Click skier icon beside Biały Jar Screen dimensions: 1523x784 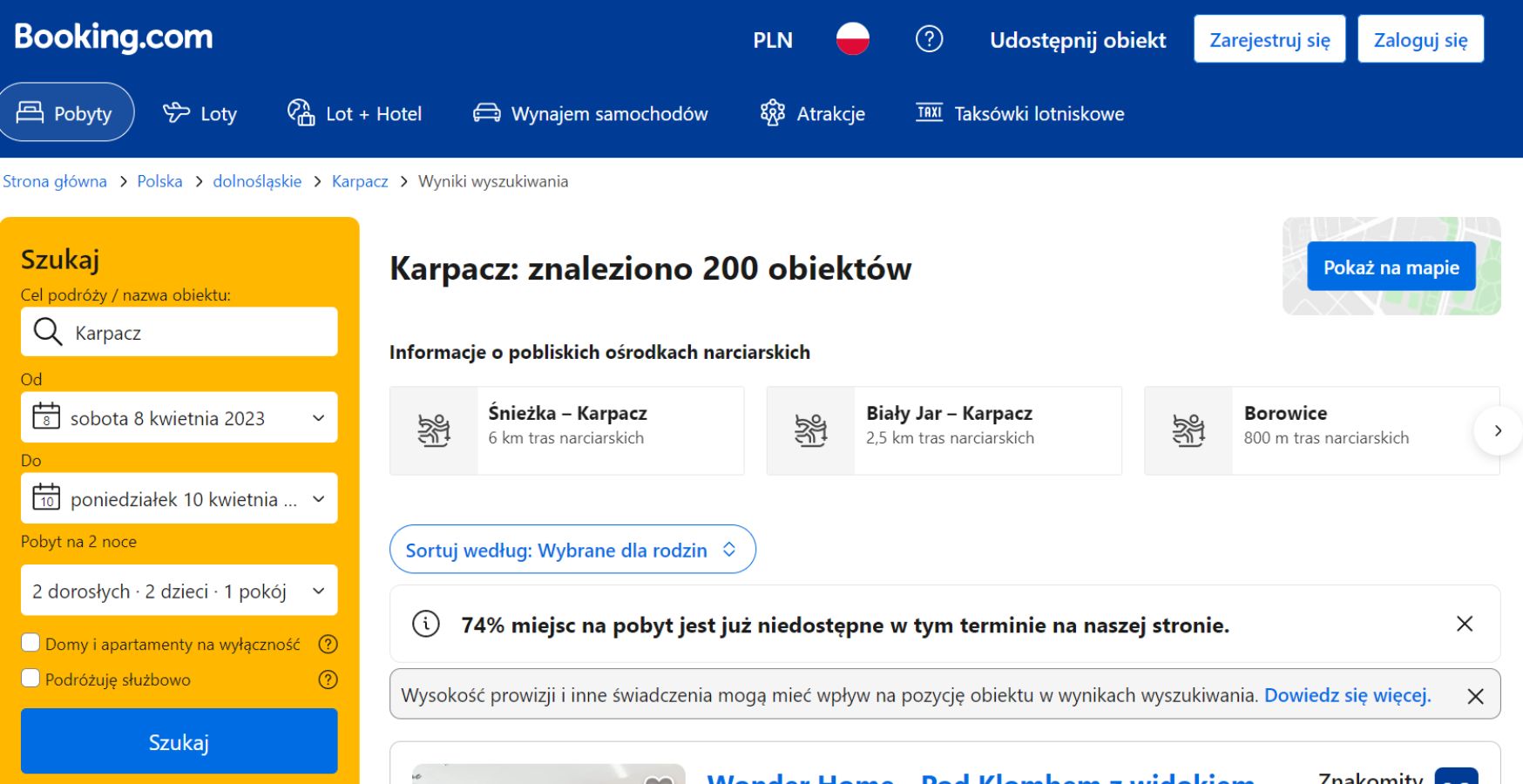pos(811,430)
